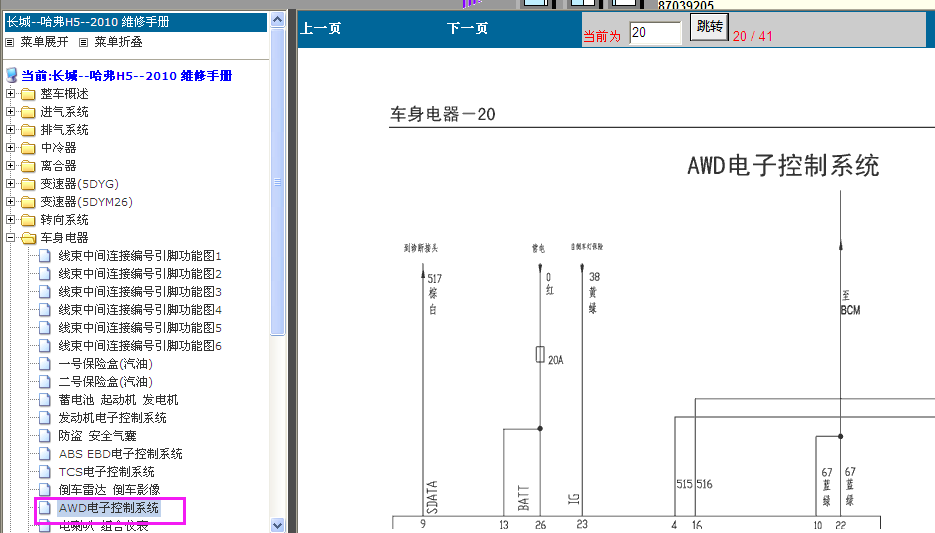Open 线束中间连接编号引脚功能图2 page

(x=140, y=274)
